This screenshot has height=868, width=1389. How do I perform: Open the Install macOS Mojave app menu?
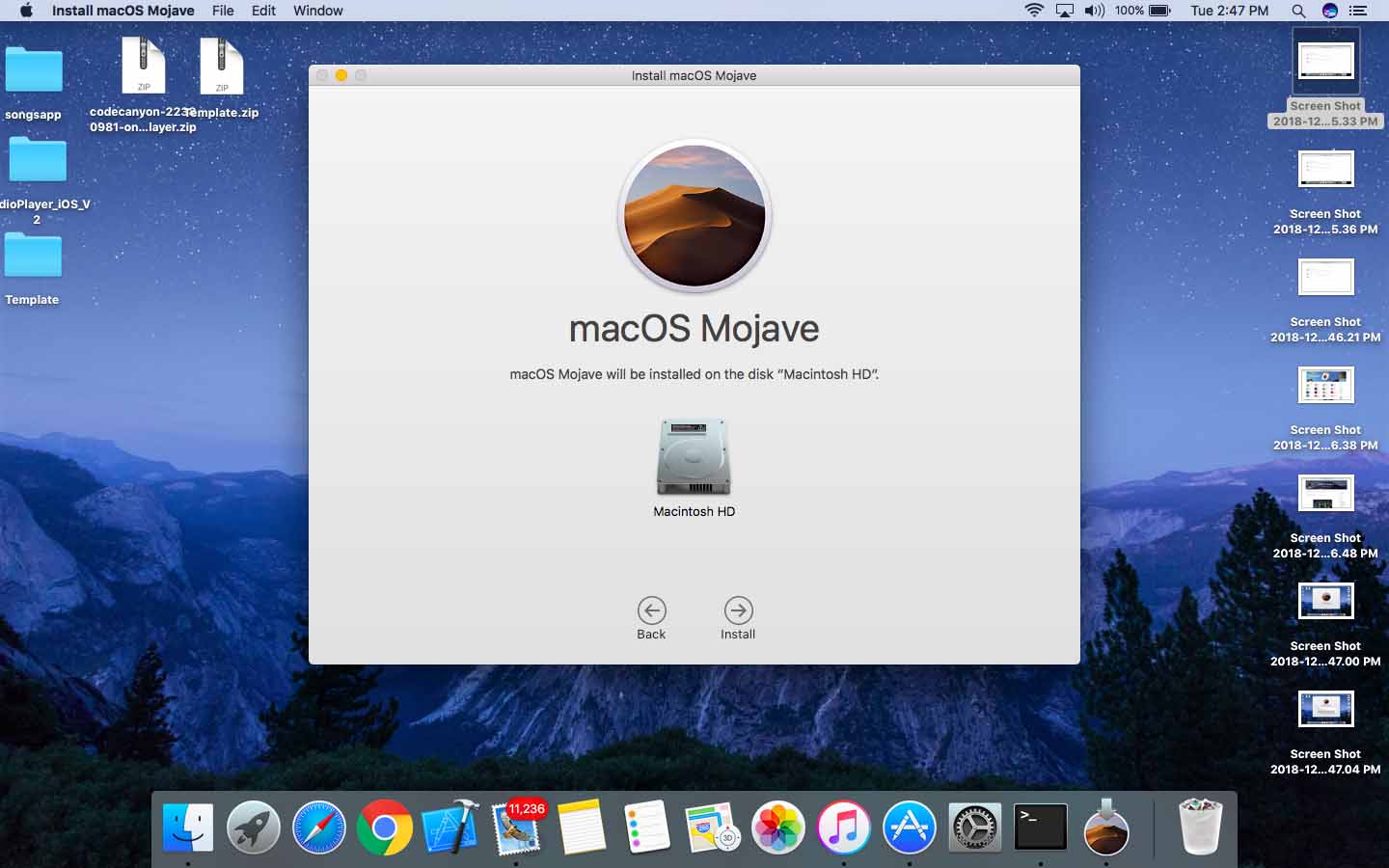123,11
